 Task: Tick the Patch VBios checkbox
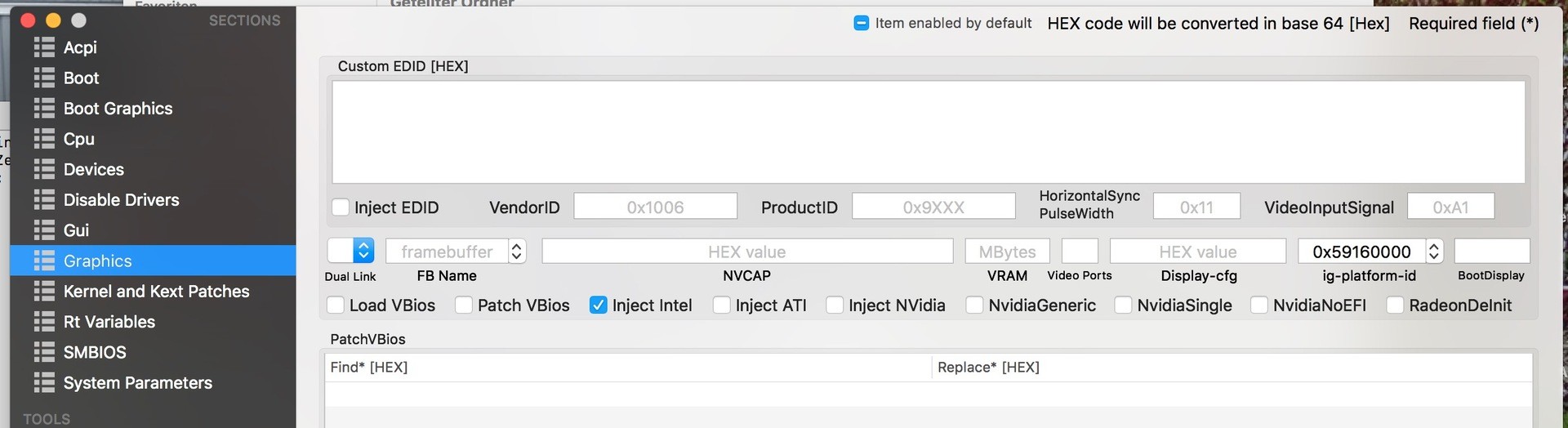464,305
